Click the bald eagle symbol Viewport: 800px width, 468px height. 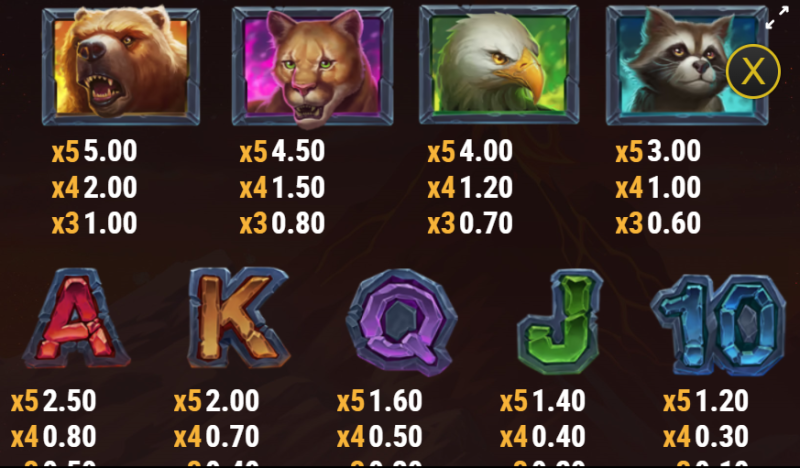coord(499,64)
